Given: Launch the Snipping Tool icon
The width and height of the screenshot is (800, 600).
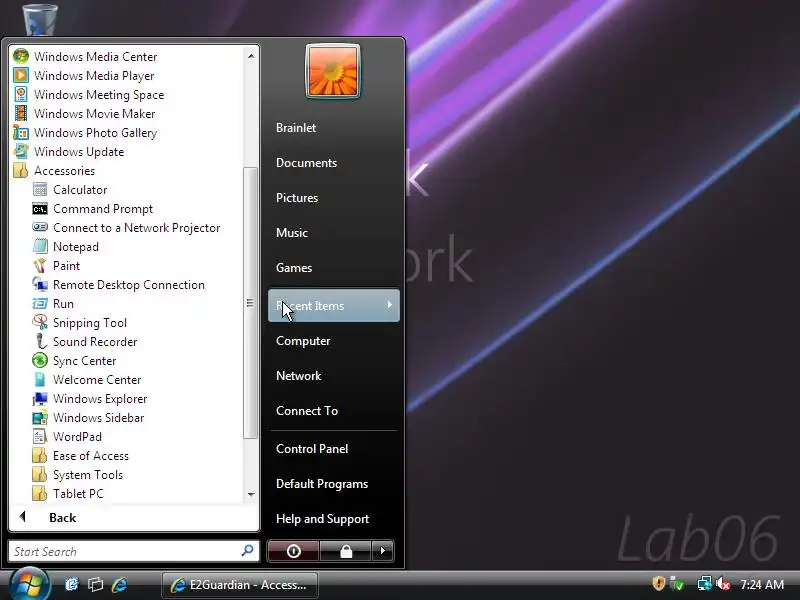Looking at the screenshot, I should click(40, 322).
